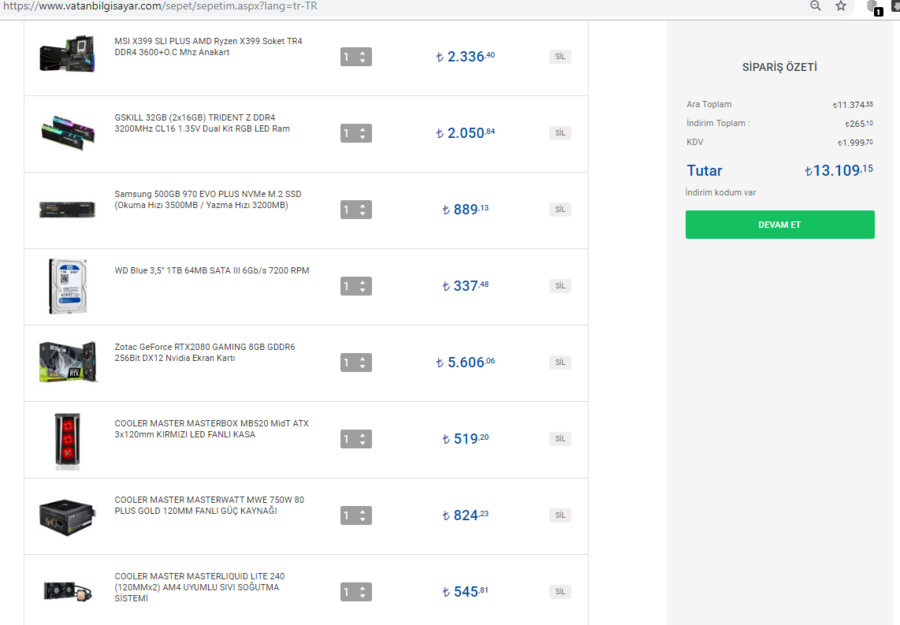Remove MasterWatt 750W PSU with SİL
The width and height of the screenshot is (900, 625).
click(x=560, y=515)
